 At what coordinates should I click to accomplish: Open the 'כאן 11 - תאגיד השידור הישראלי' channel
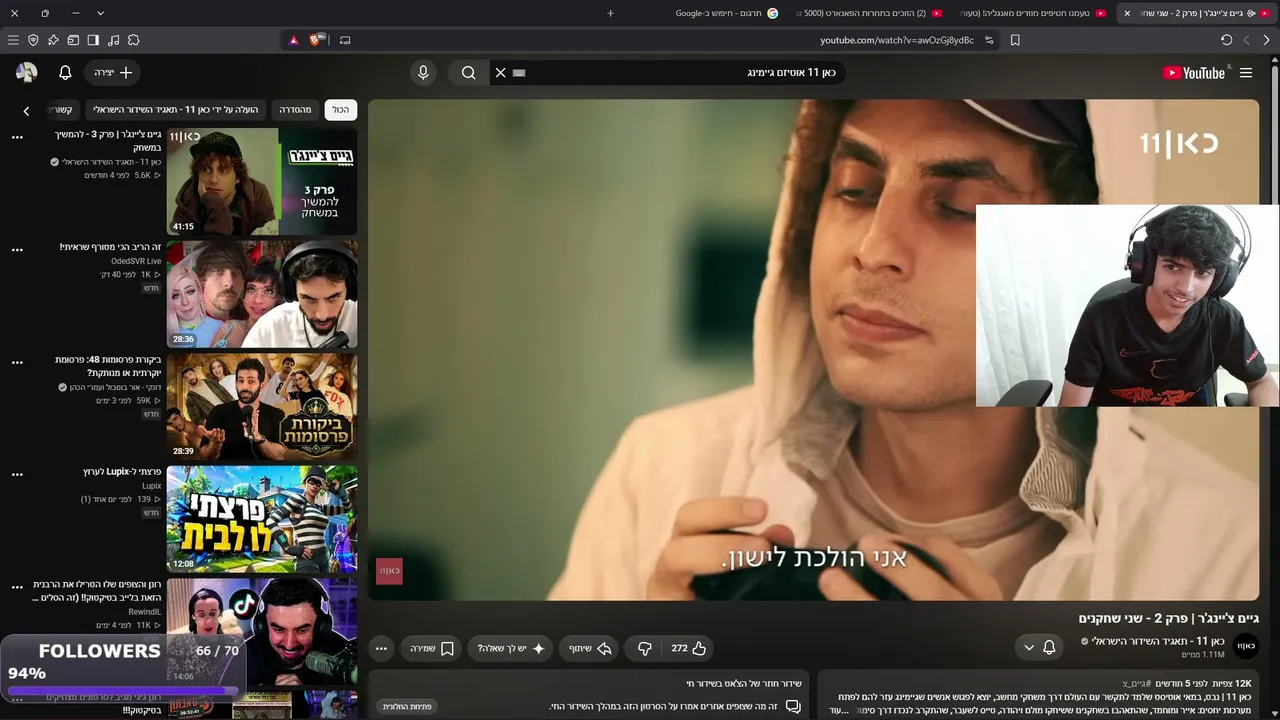click(1158, 641)
